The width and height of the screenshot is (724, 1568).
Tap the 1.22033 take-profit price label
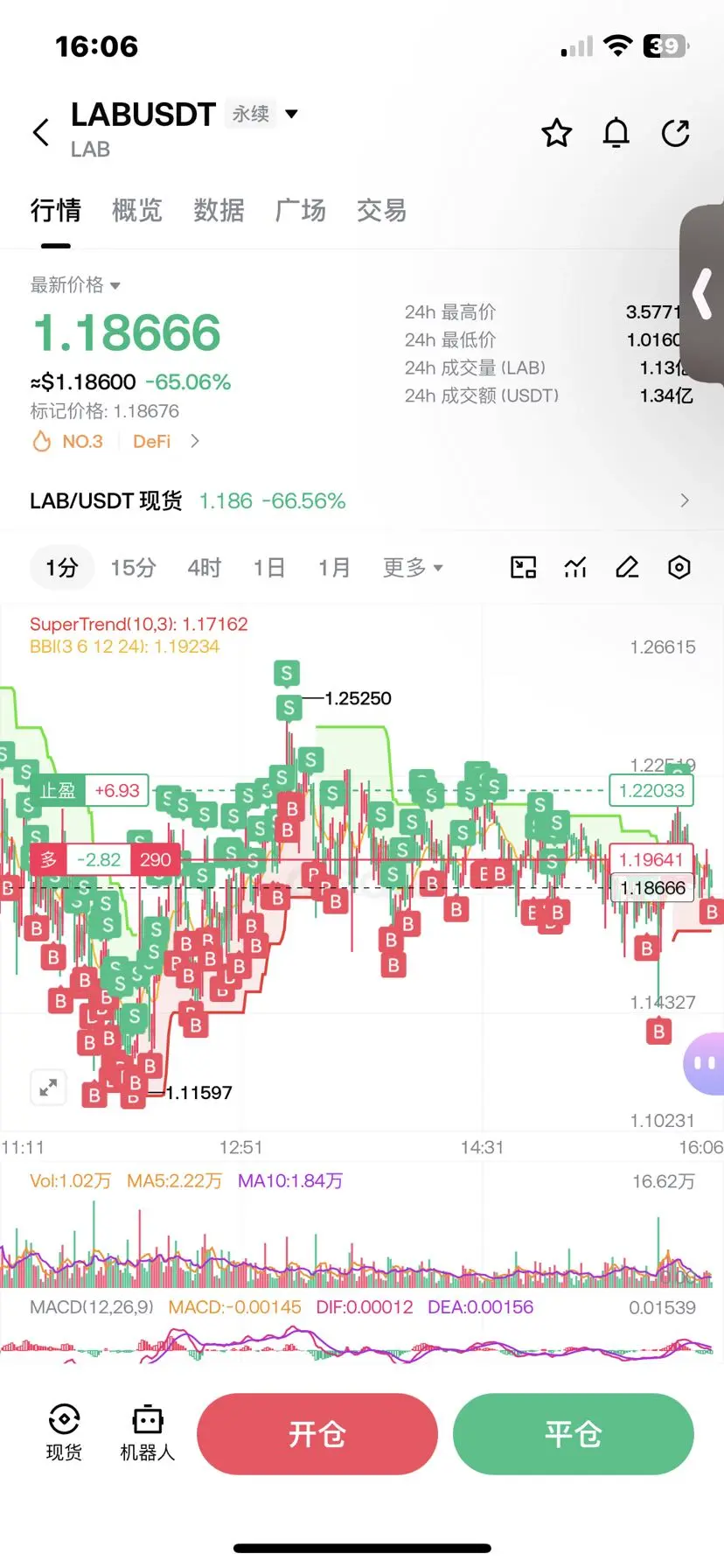click(651, 791)
